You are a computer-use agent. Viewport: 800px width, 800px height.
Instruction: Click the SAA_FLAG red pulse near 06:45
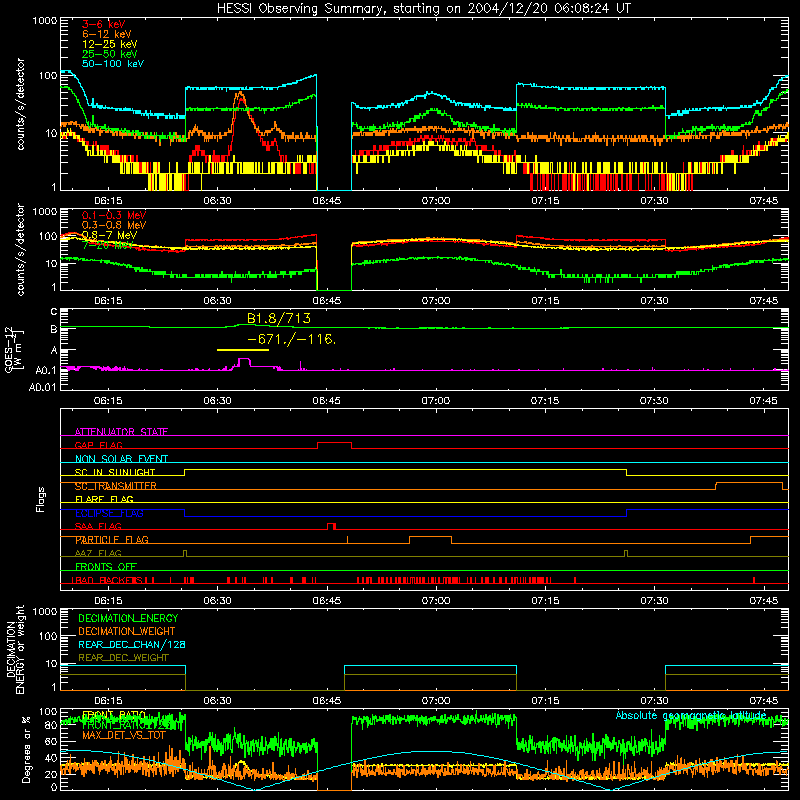(x=331, y=524)
